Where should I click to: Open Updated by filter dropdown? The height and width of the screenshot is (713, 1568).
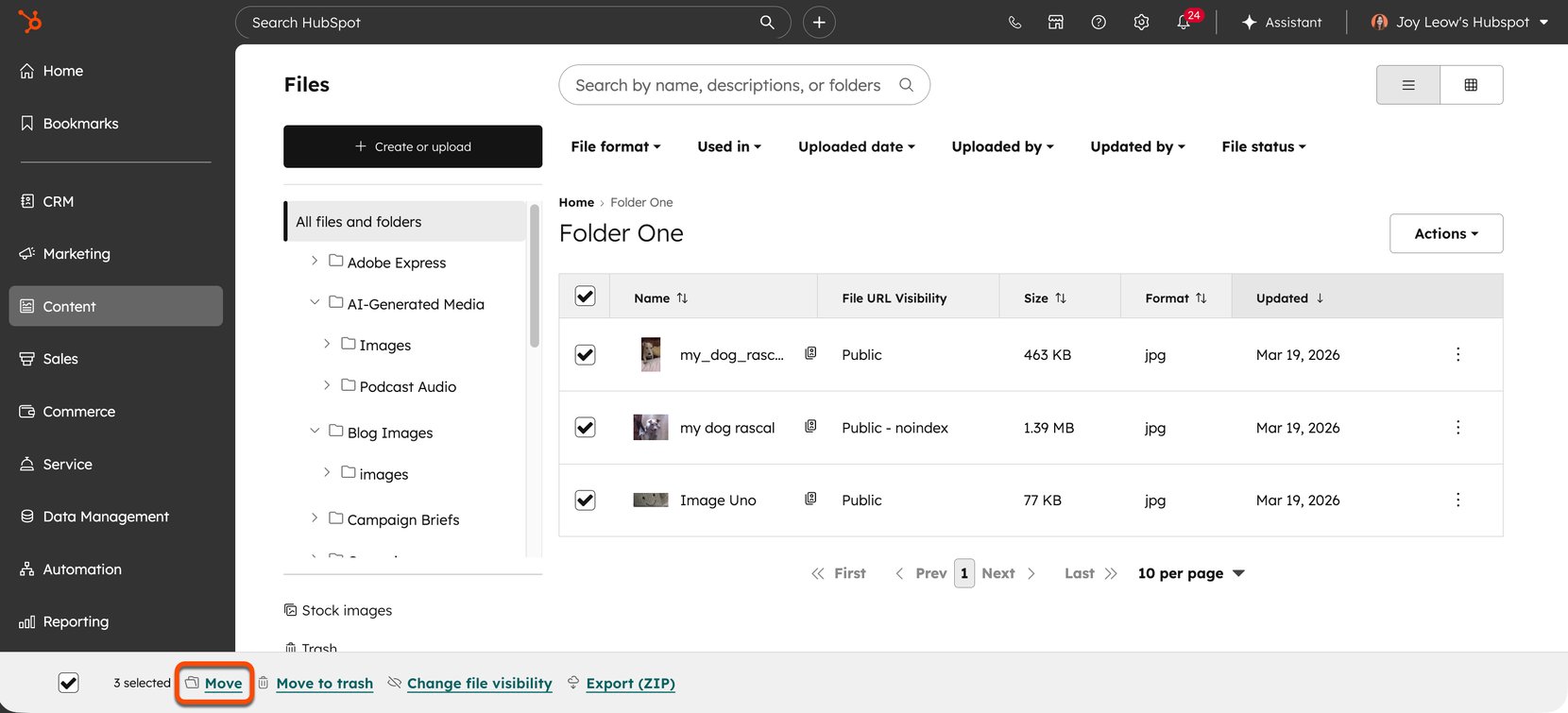pos(1137,146)
